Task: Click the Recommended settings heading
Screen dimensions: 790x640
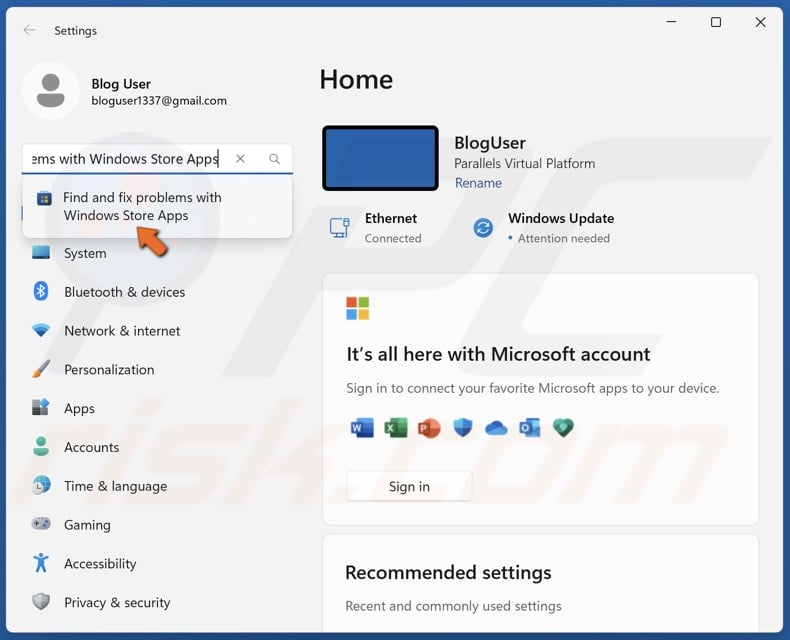Action: [x=448, y=572]
